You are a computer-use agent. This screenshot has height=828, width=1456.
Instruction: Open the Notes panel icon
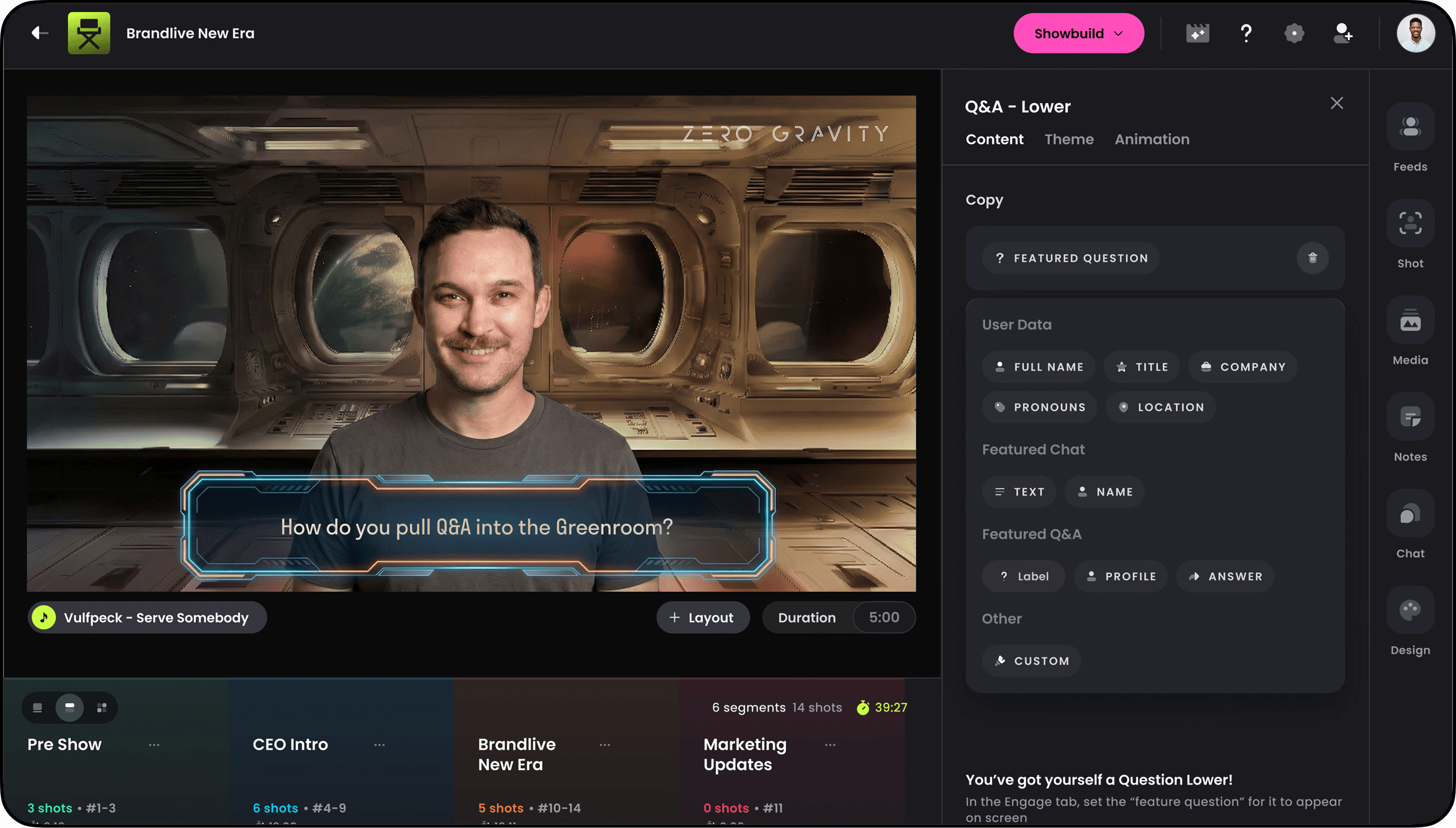pos(1410,417)
